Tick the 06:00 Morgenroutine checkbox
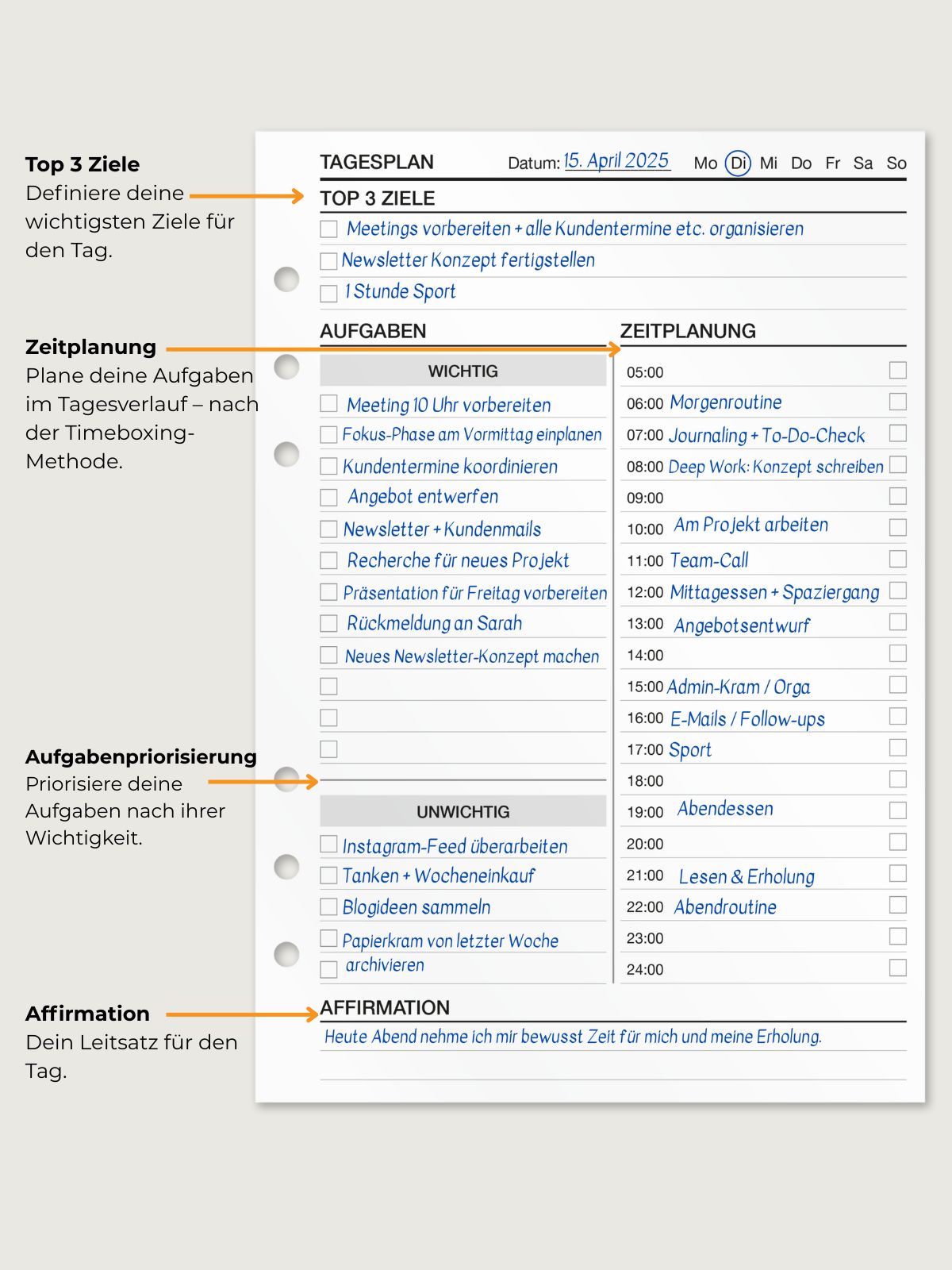The height and width of the screenshot is (1270, 952). tap(897, 402)
